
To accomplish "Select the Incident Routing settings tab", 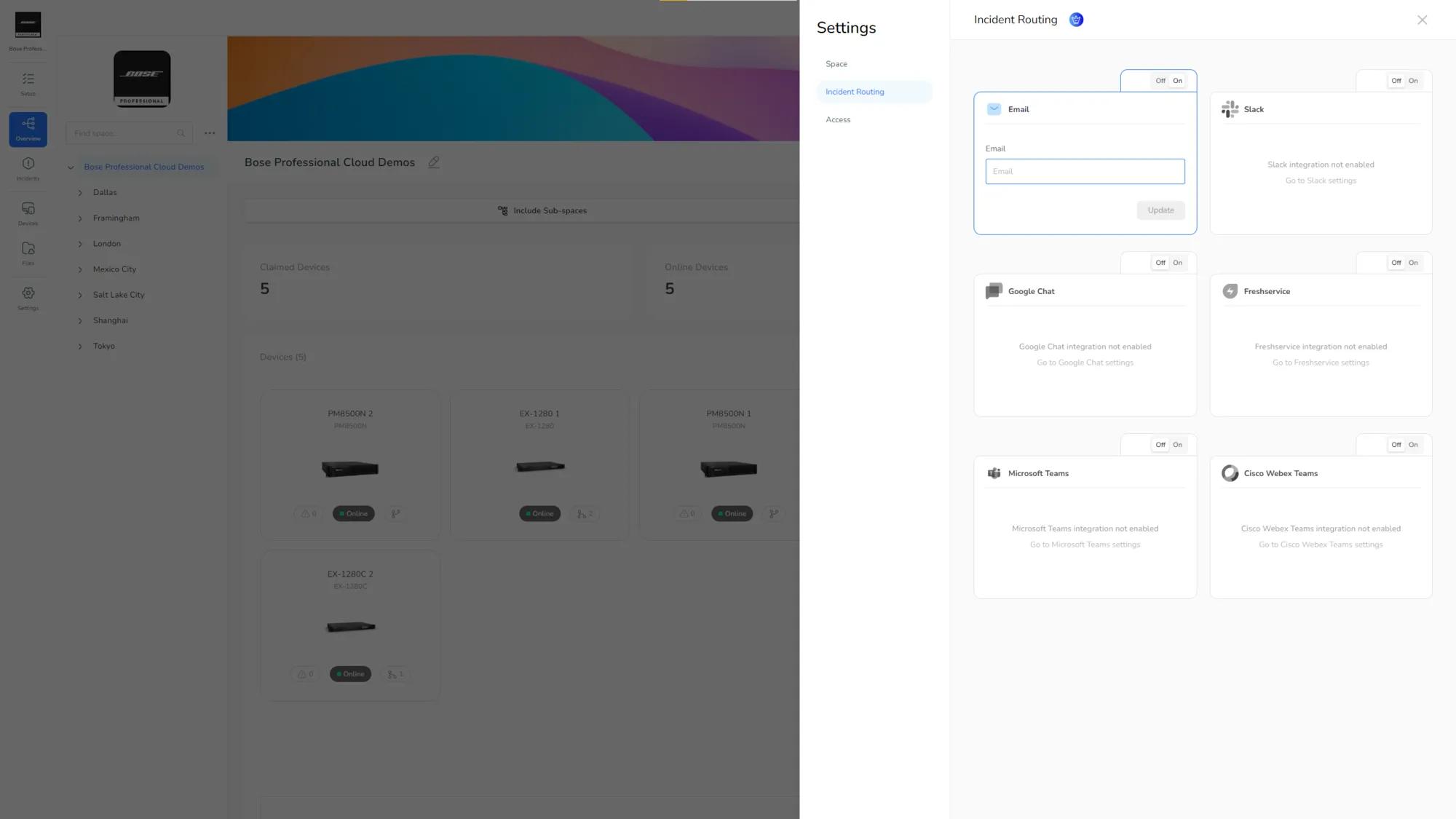I will 874,92.
